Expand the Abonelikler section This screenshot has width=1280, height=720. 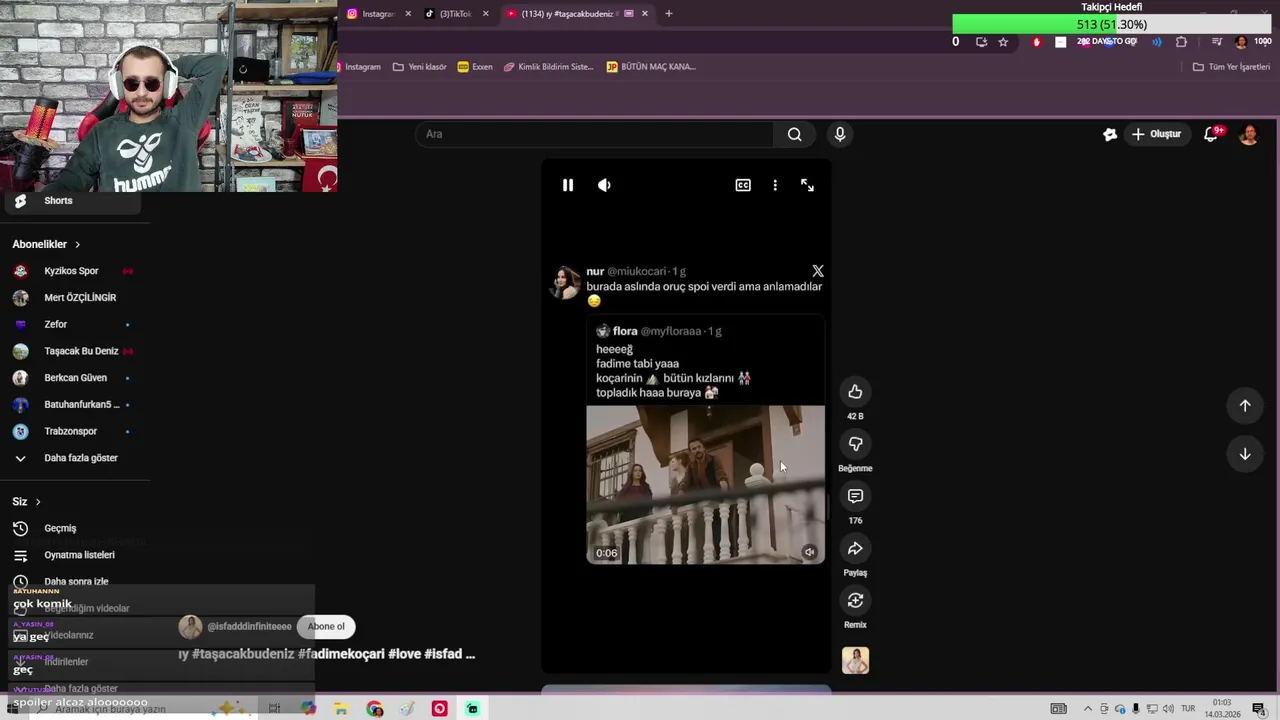[46, 244]
